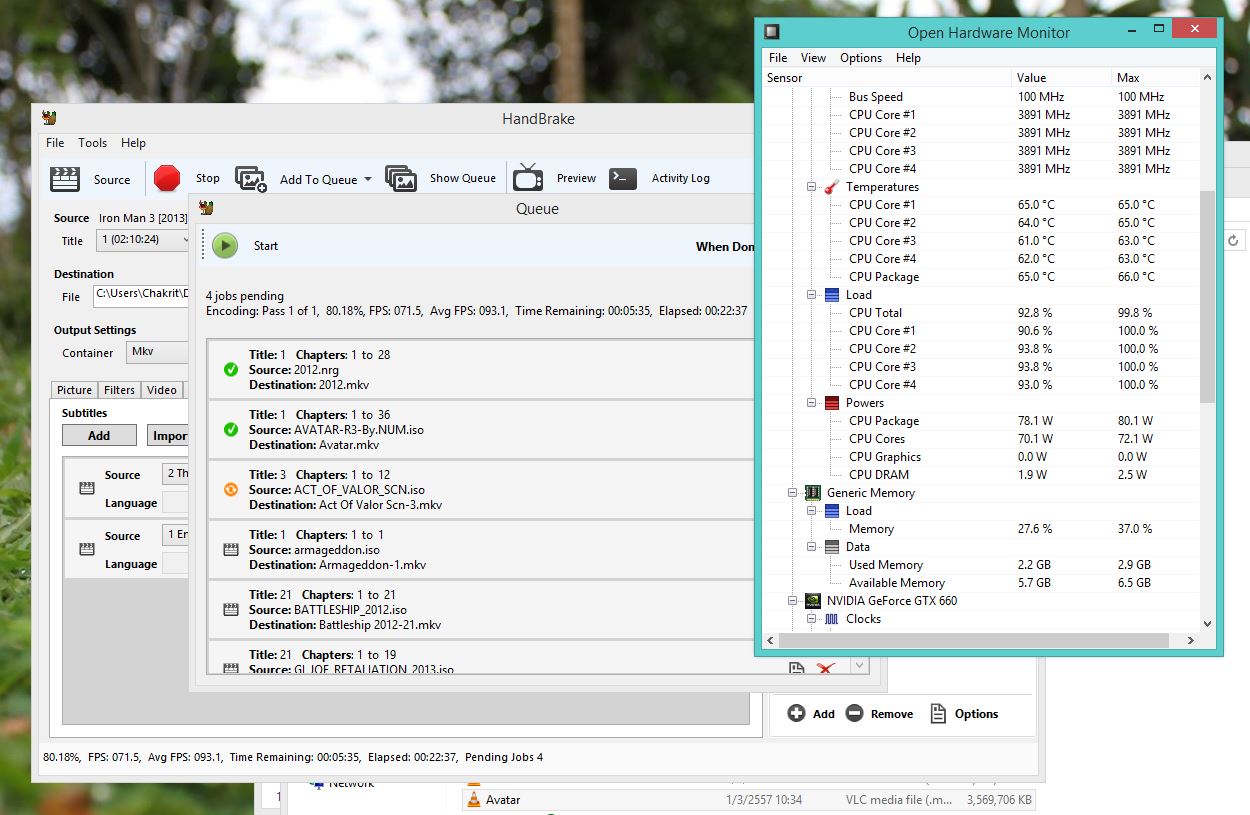Click the horizontal scrollbar right arrow in Hardware Monitor
The image size is (1250, 815).
[x=1190, y=640]
